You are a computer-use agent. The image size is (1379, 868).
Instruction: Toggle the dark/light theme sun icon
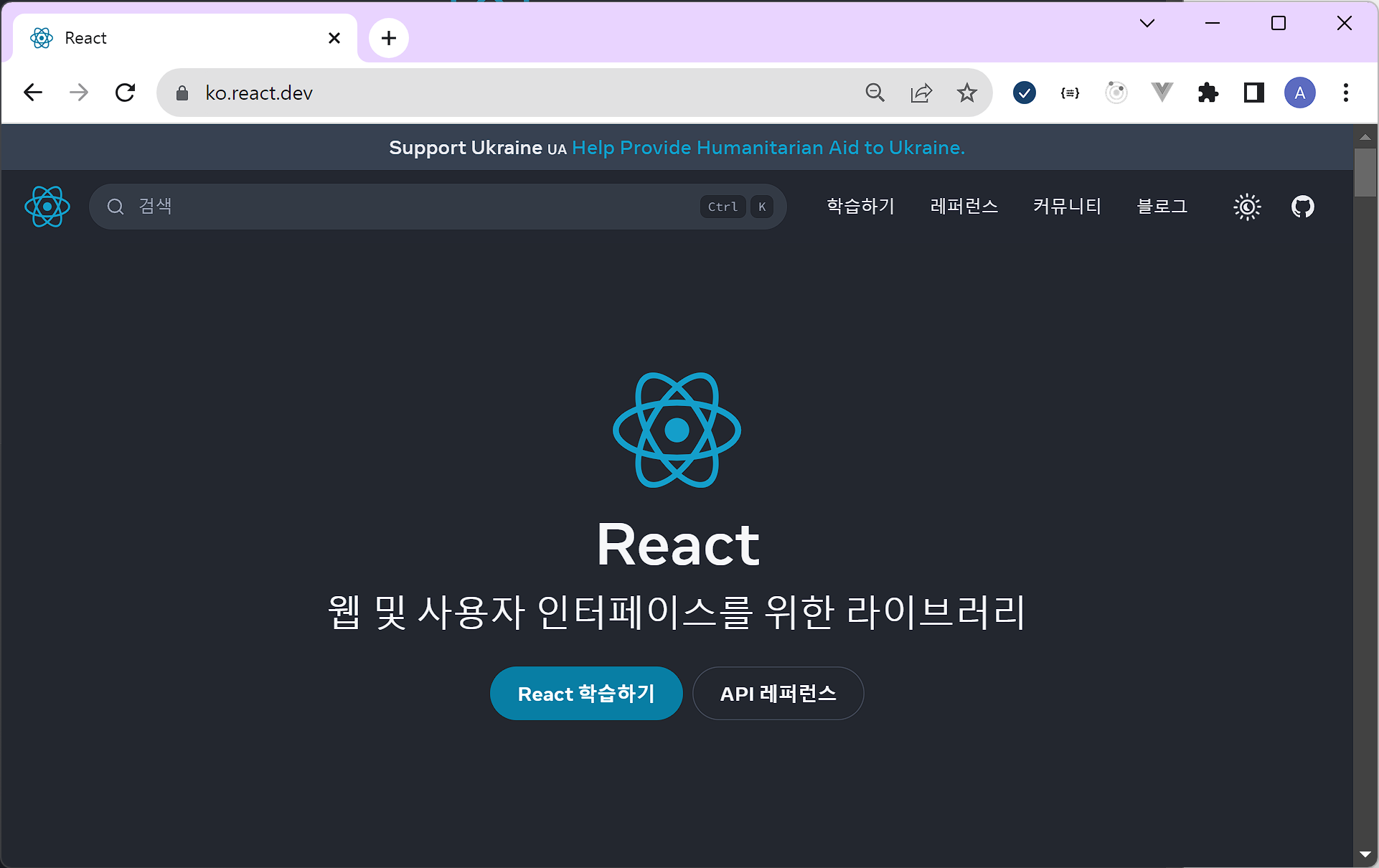coord(1247,207)
